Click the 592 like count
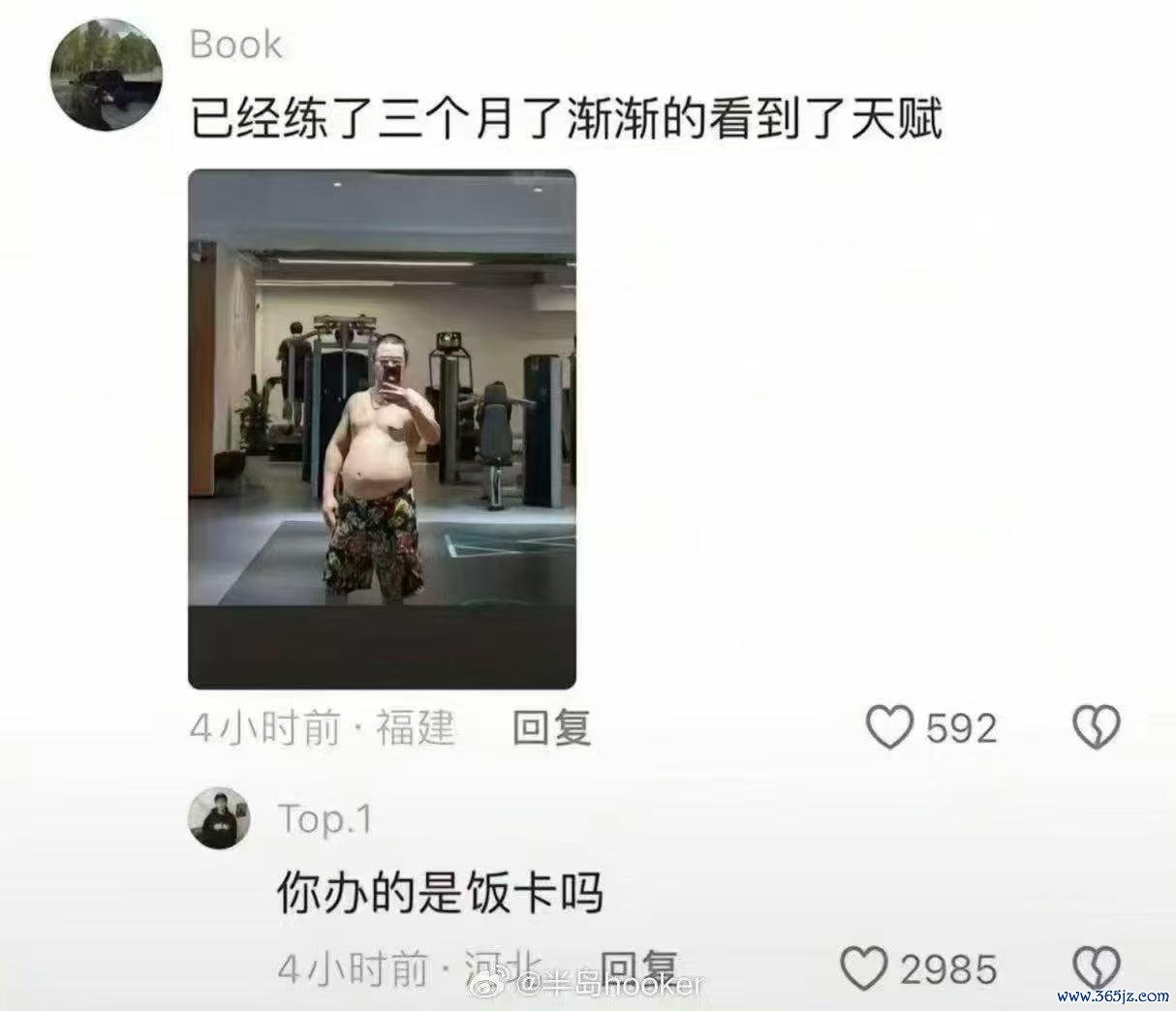Viewport: 1176px width, 1011px height. [x=961, y=728]
